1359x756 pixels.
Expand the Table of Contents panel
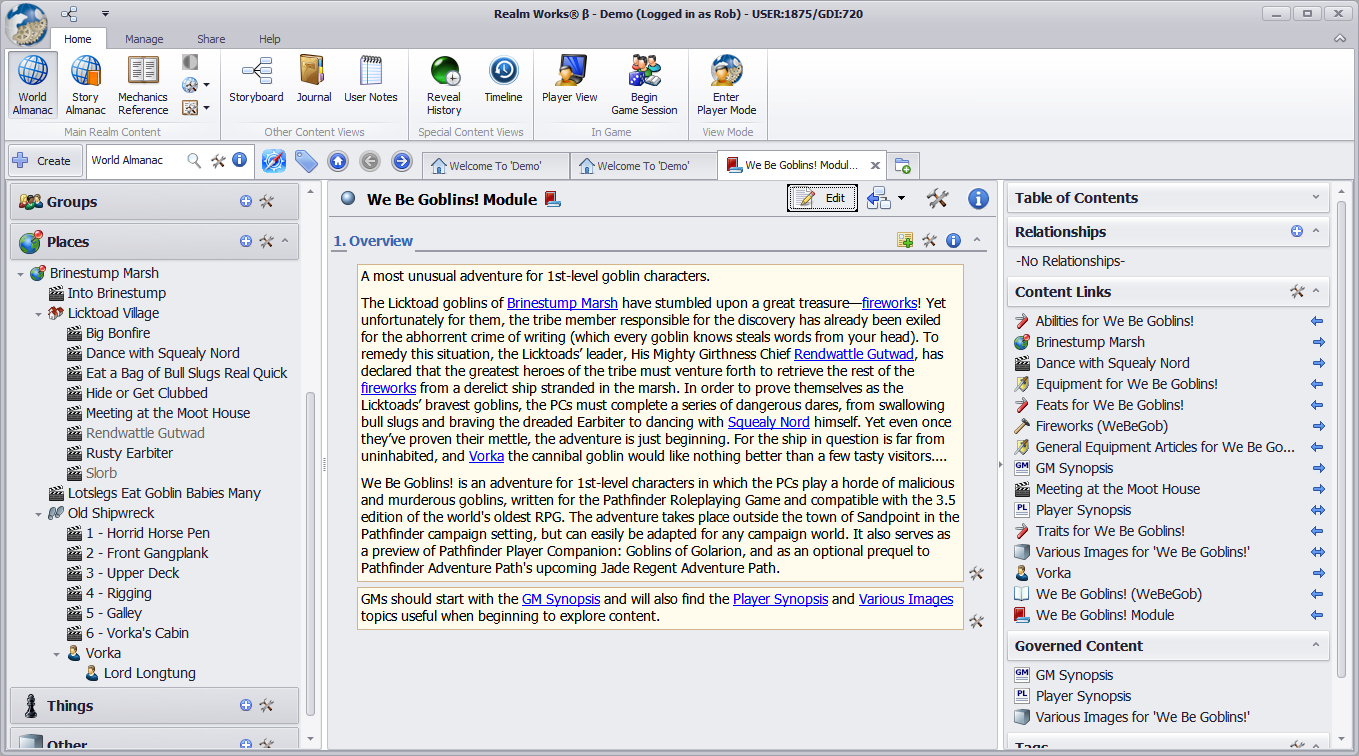point(1316,197)
